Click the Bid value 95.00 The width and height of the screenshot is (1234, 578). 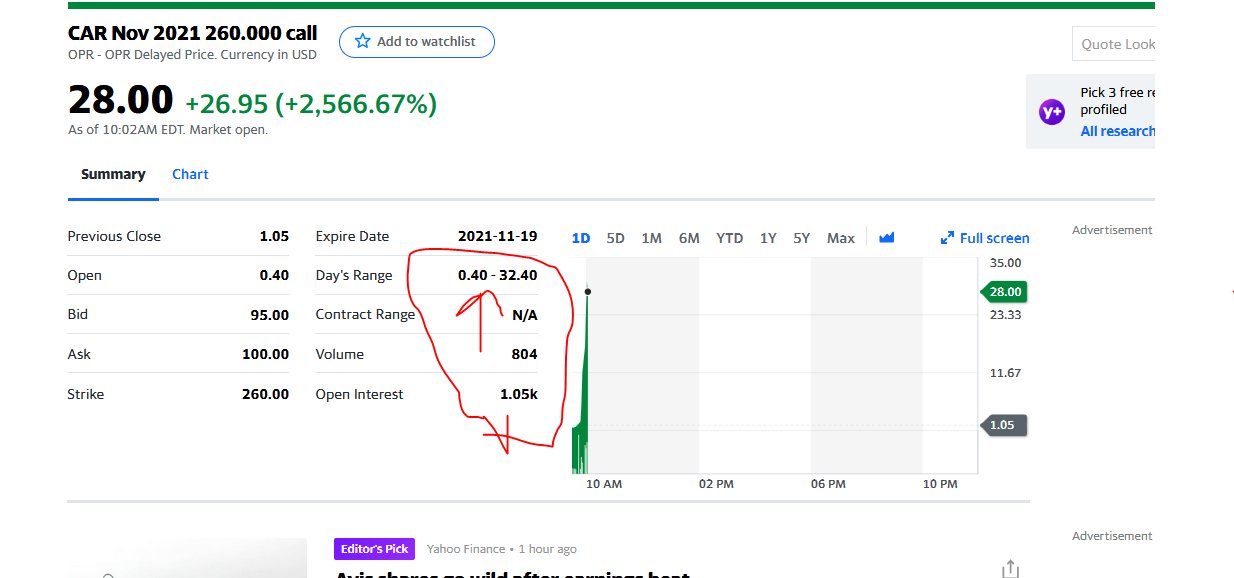pyautogui.click(x=270, y=315)
